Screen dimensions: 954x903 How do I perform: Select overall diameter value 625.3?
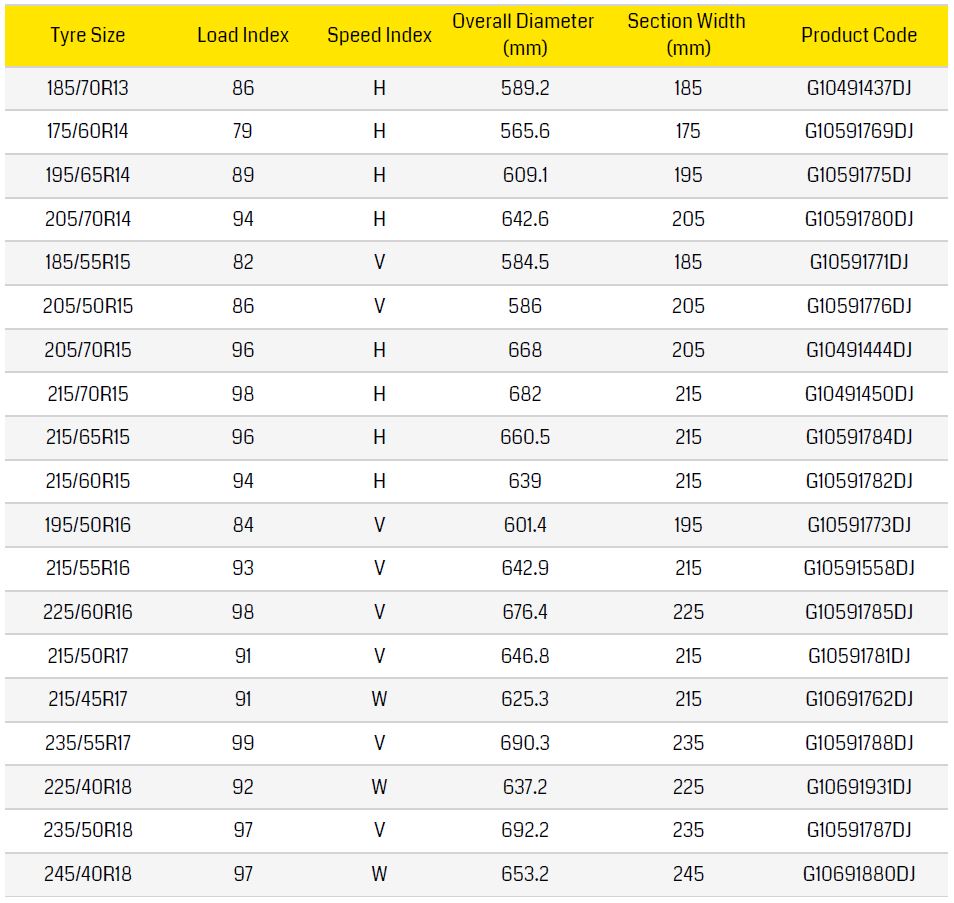click(525, 699)
